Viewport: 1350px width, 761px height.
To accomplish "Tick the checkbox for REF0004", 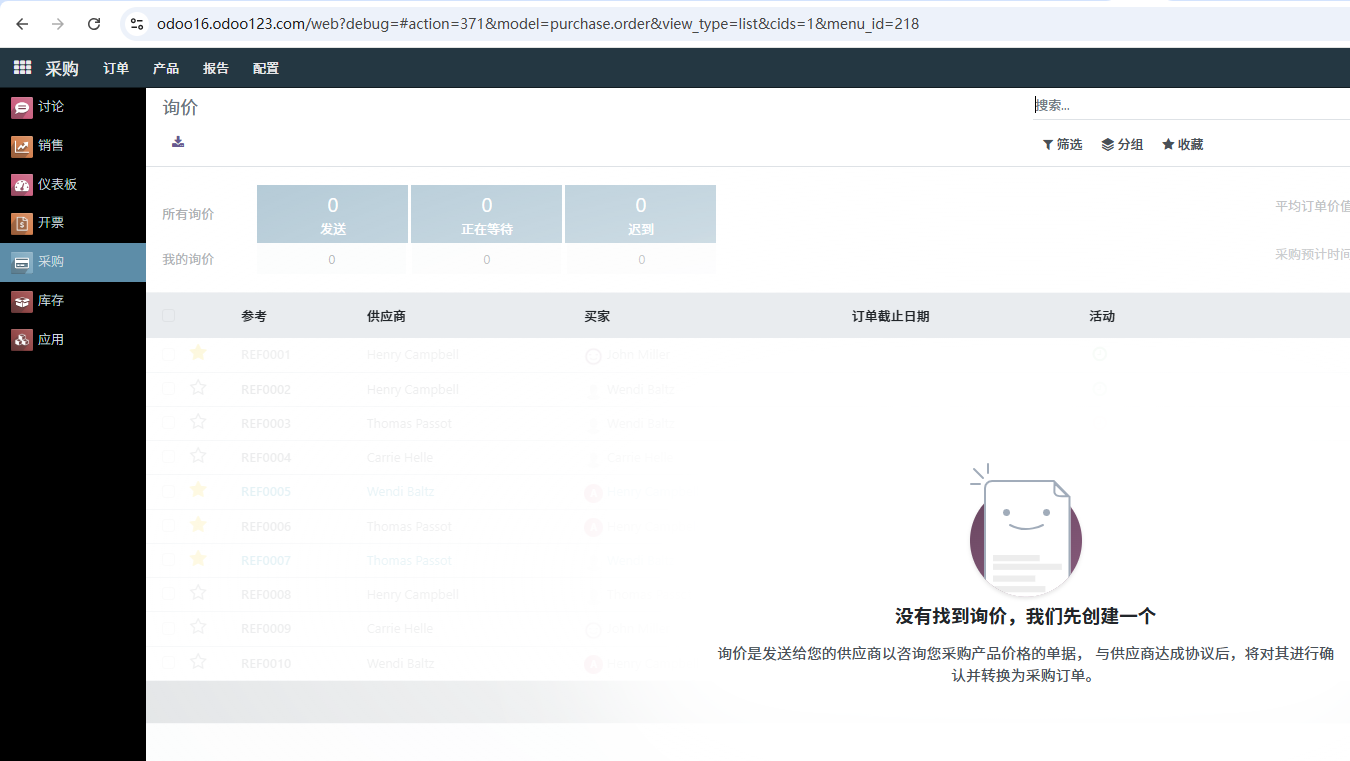I will click(168, 457).
